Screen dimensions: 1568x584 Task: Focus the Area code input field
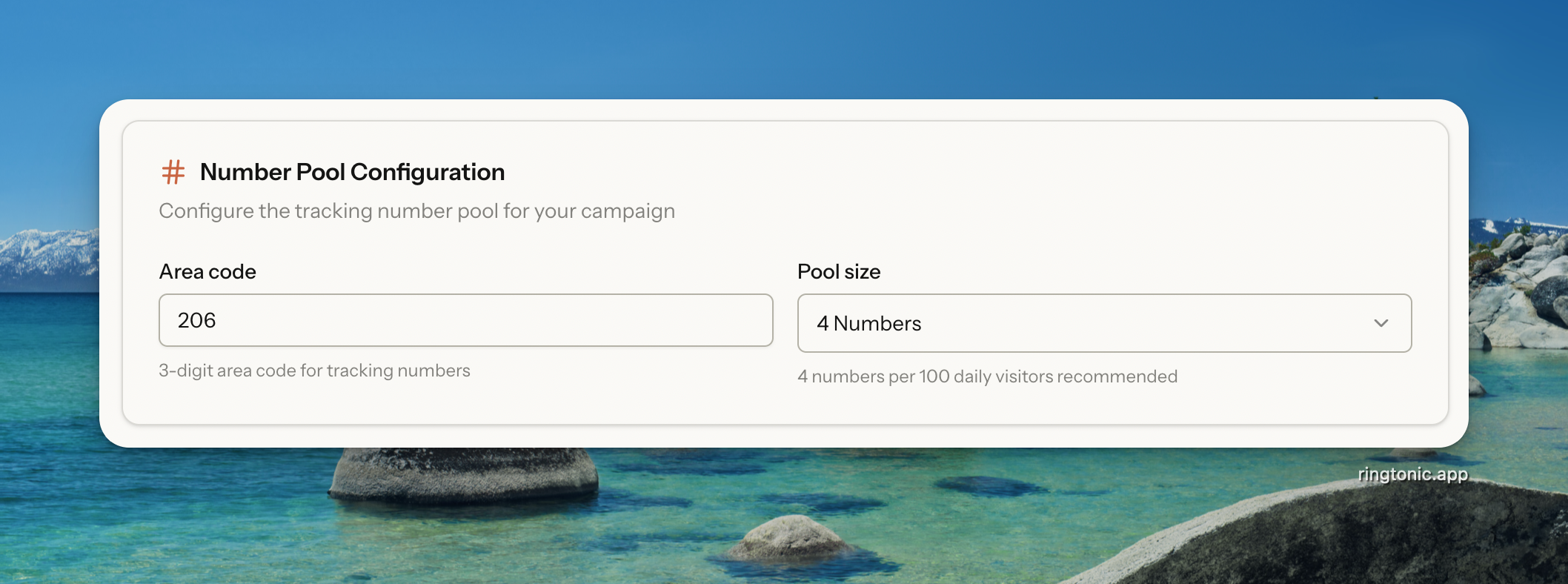(465, 320)
